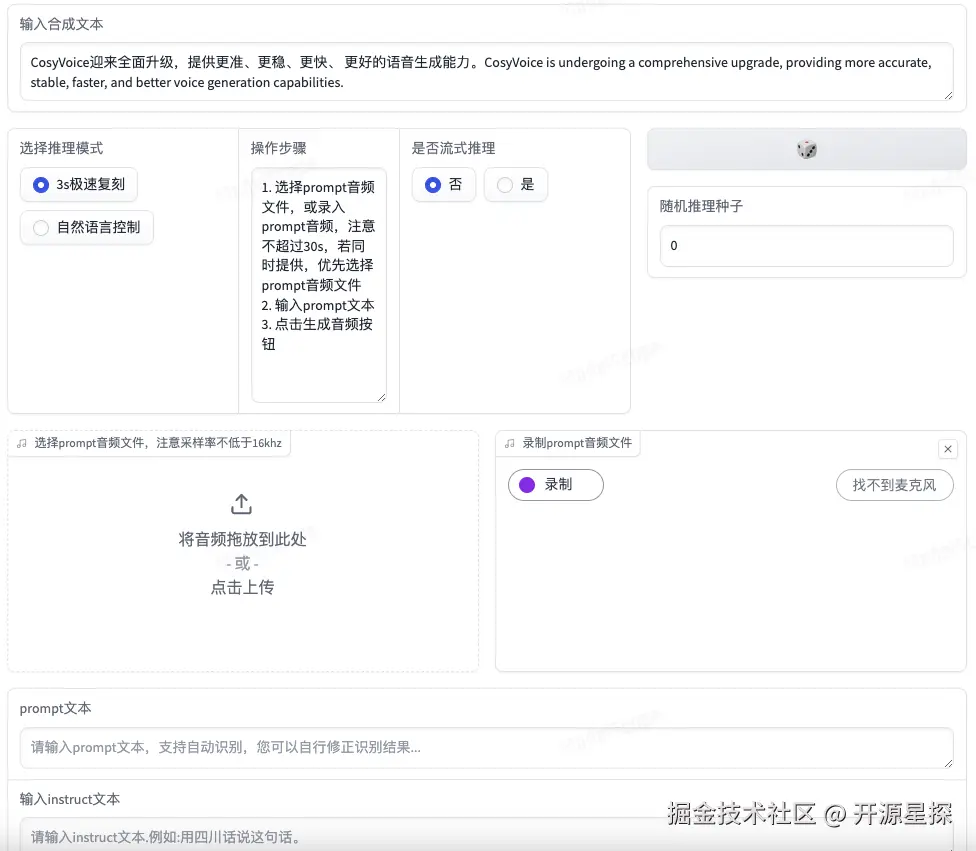Click the music note icon beside 录制prompt音频文件

(510, 443)
